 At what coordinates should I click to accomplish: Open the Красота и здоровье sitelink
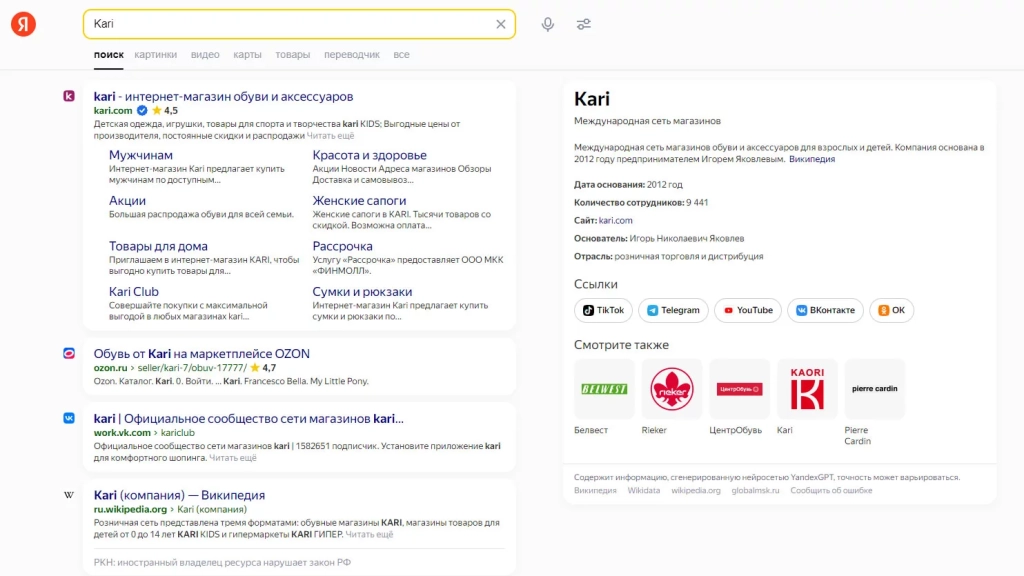click(x=370, y=155)
